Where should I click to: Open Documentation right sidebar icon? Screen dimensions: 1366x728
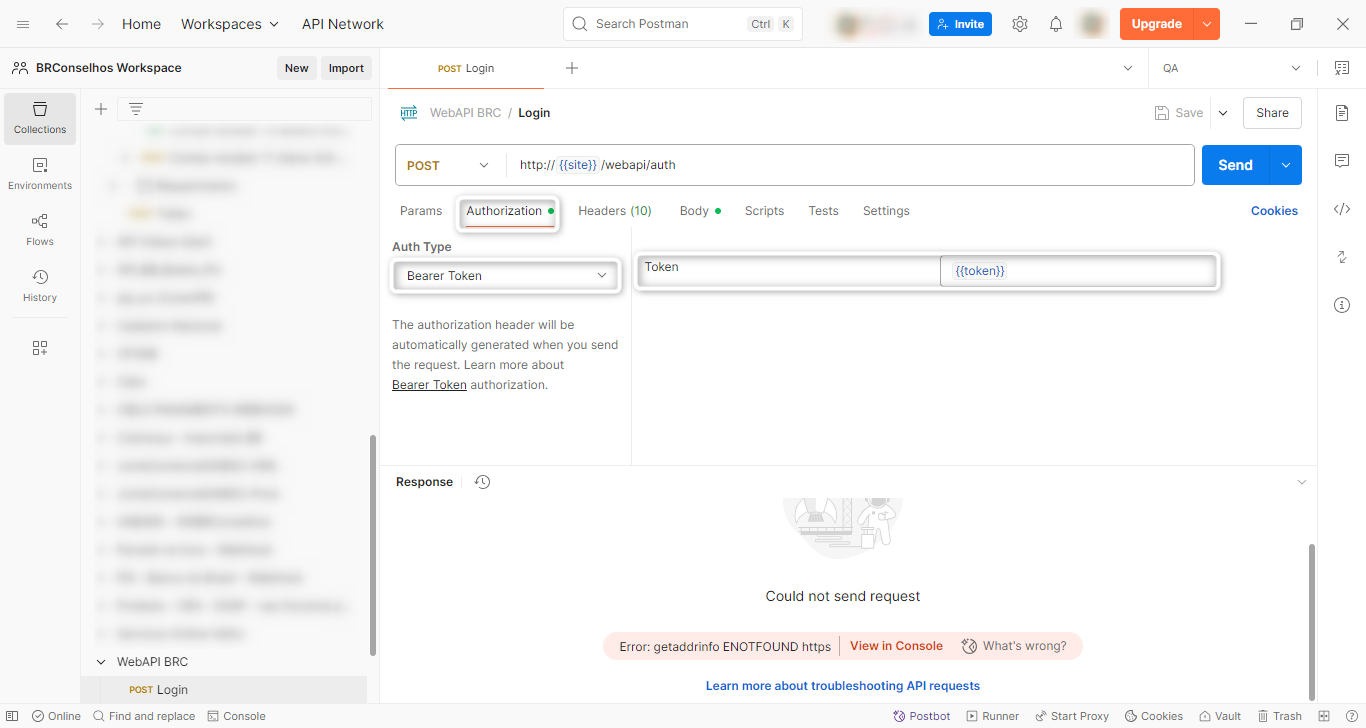pyautogui.click(x=1342, y=113)
